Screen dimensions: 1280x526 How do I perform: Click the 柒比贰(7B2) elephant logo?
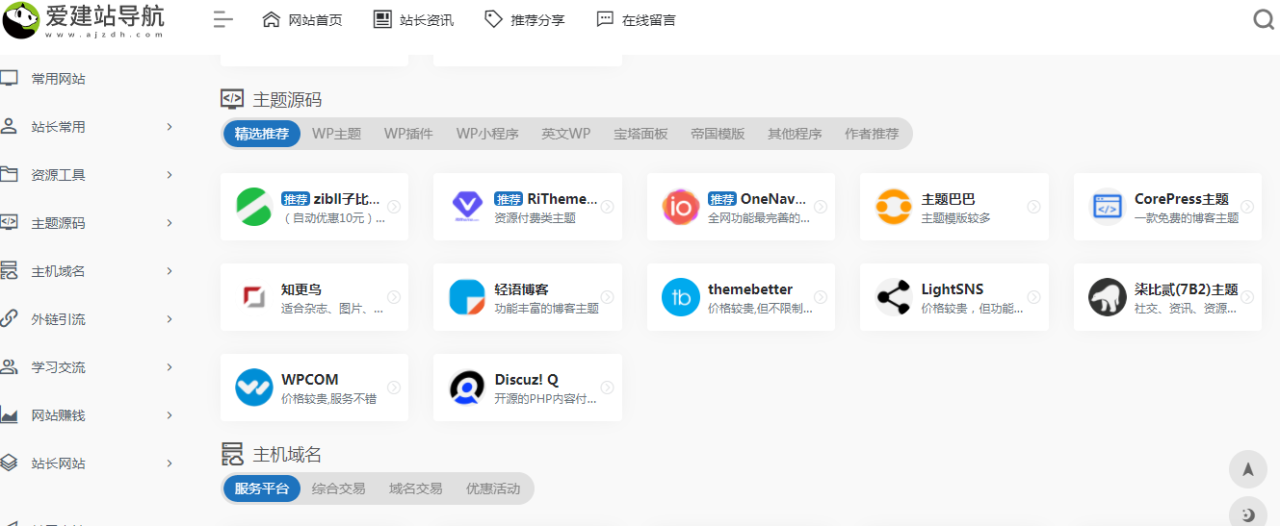click(1107, 297)
